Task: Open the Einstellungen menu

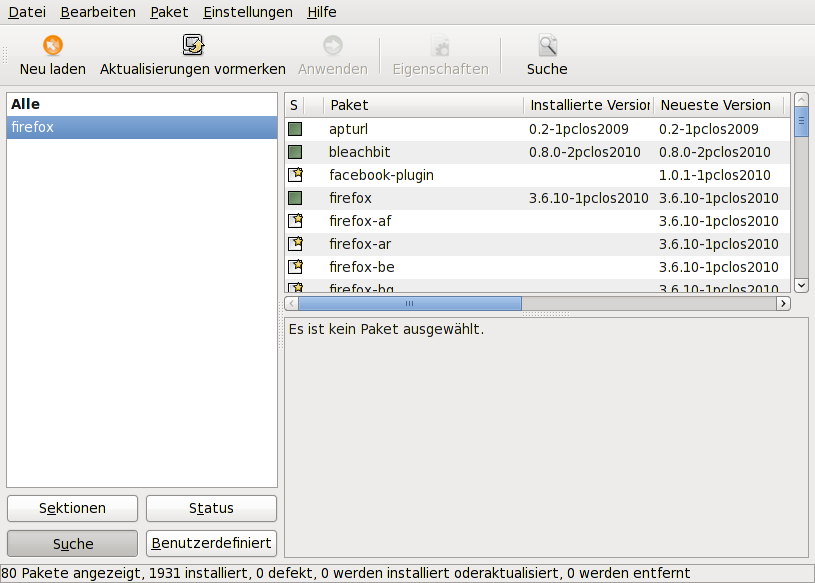Action: pos(247,12)
